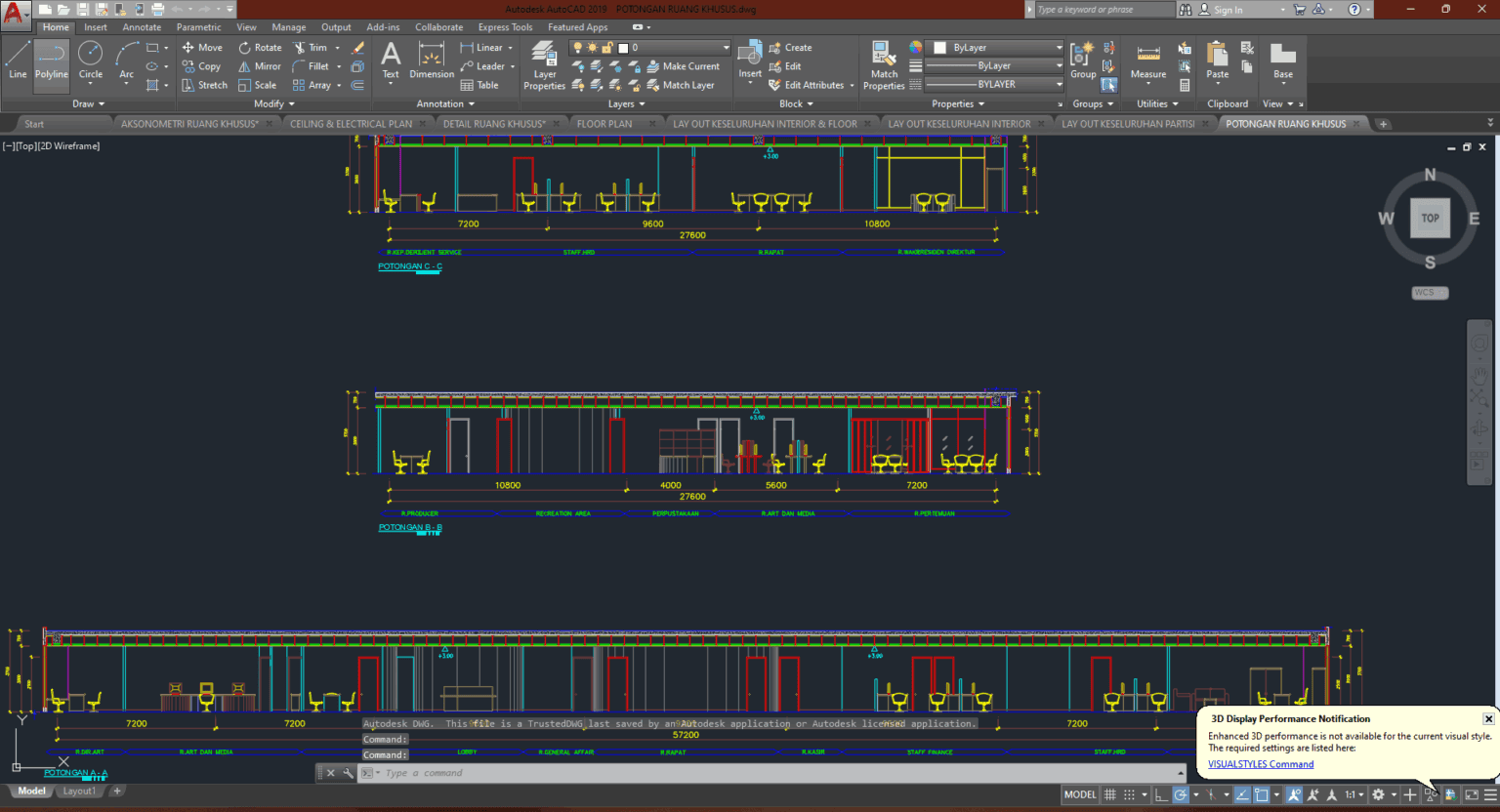
Task: Toggle polar tracking in the status bar
Action: 1180,793
